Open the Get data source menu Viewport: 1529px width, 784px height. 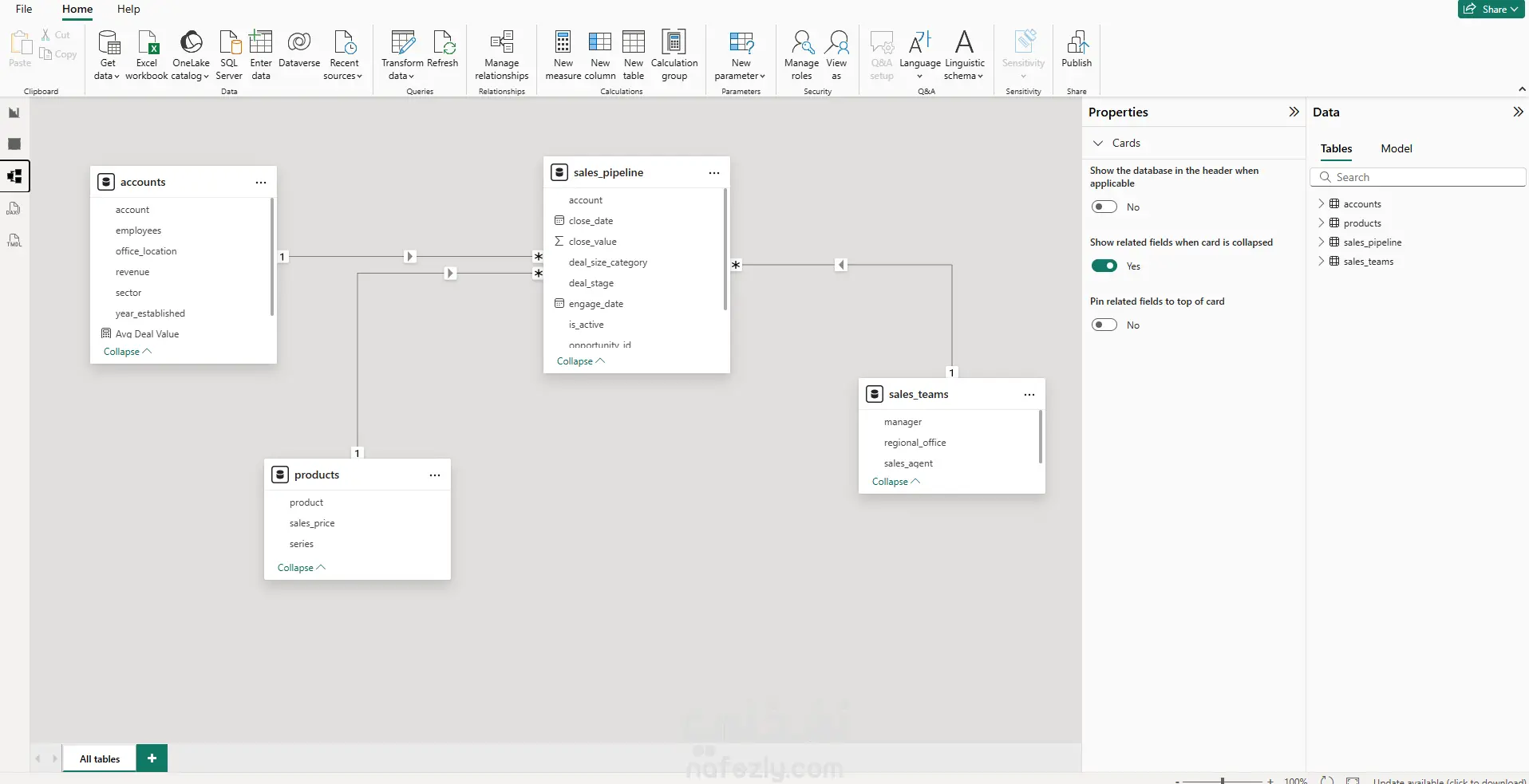(x=107, y=54)
